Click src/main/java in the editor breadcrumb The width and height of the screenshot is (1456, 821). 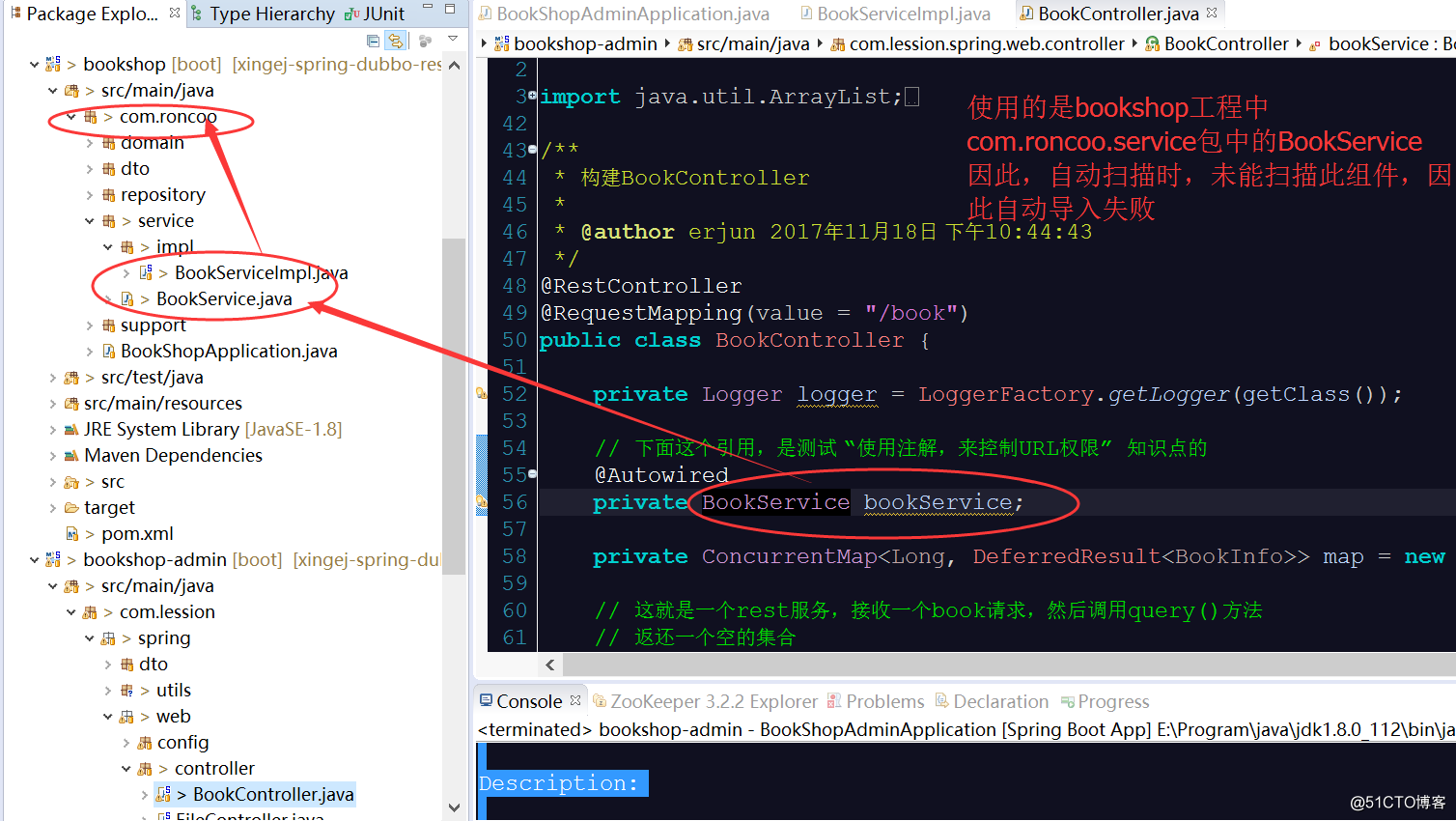753,43
